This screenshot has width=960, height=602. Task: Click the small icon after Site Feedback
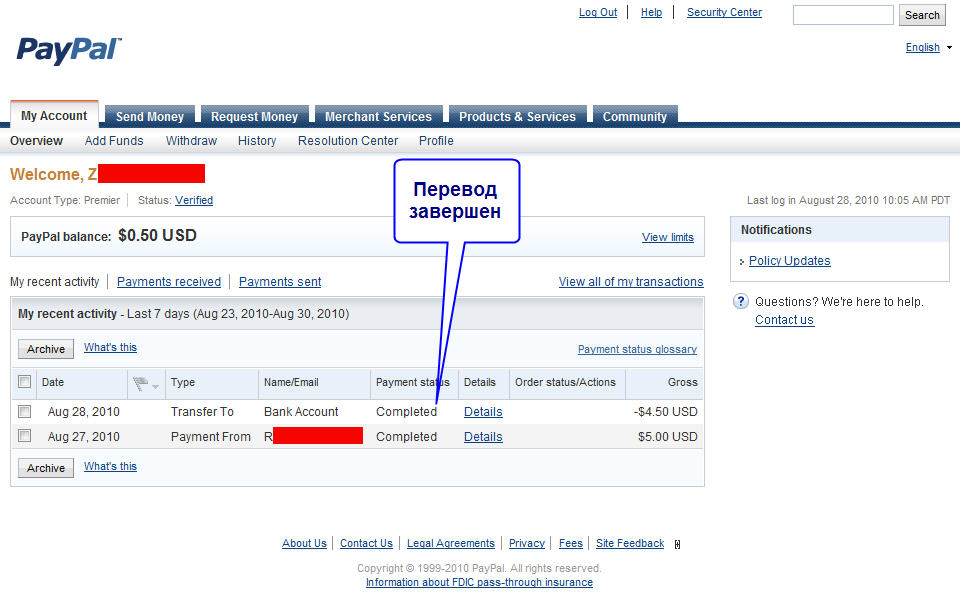coord(677,544)
